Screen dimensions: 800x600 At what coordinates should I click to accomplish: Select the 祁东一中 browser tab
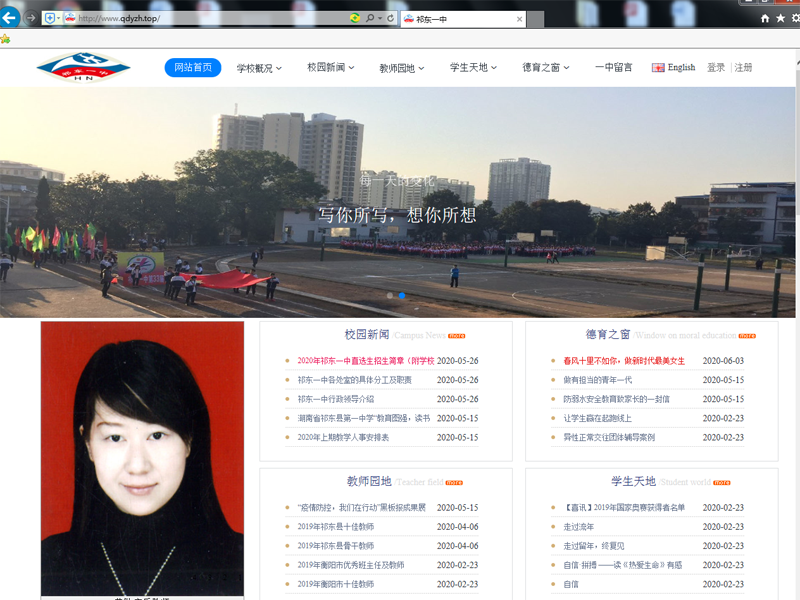click(463, 19)
